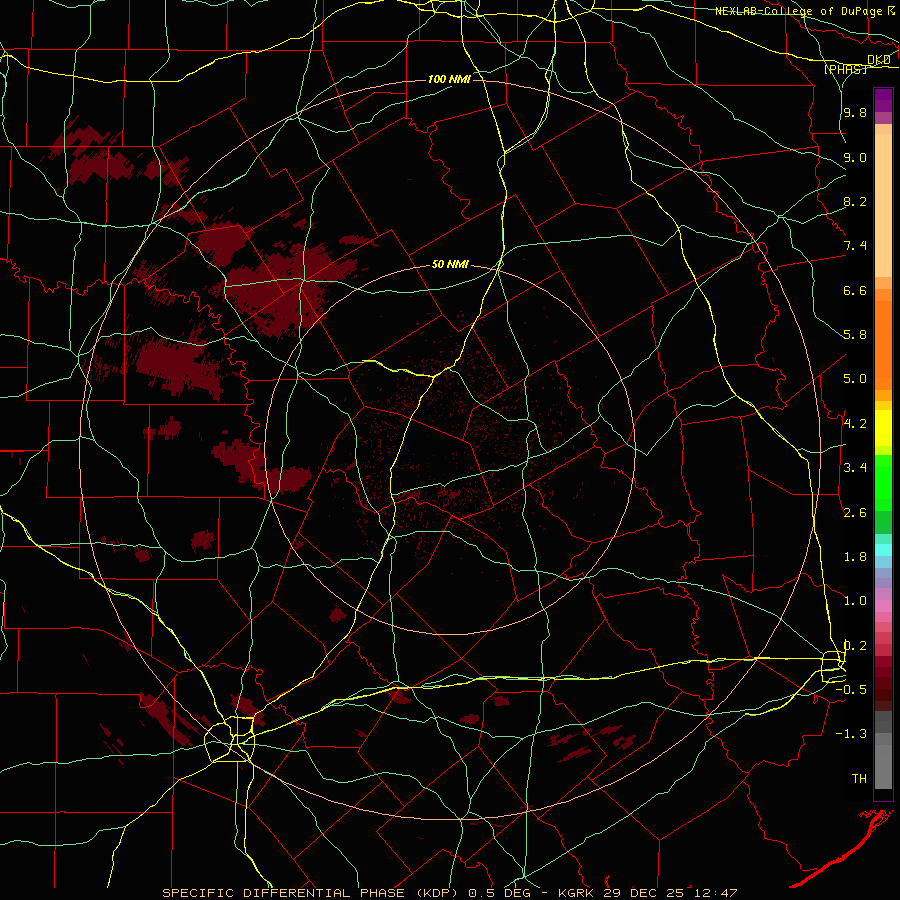Click the (KDP) abbreviation in caption

(435, 893)
